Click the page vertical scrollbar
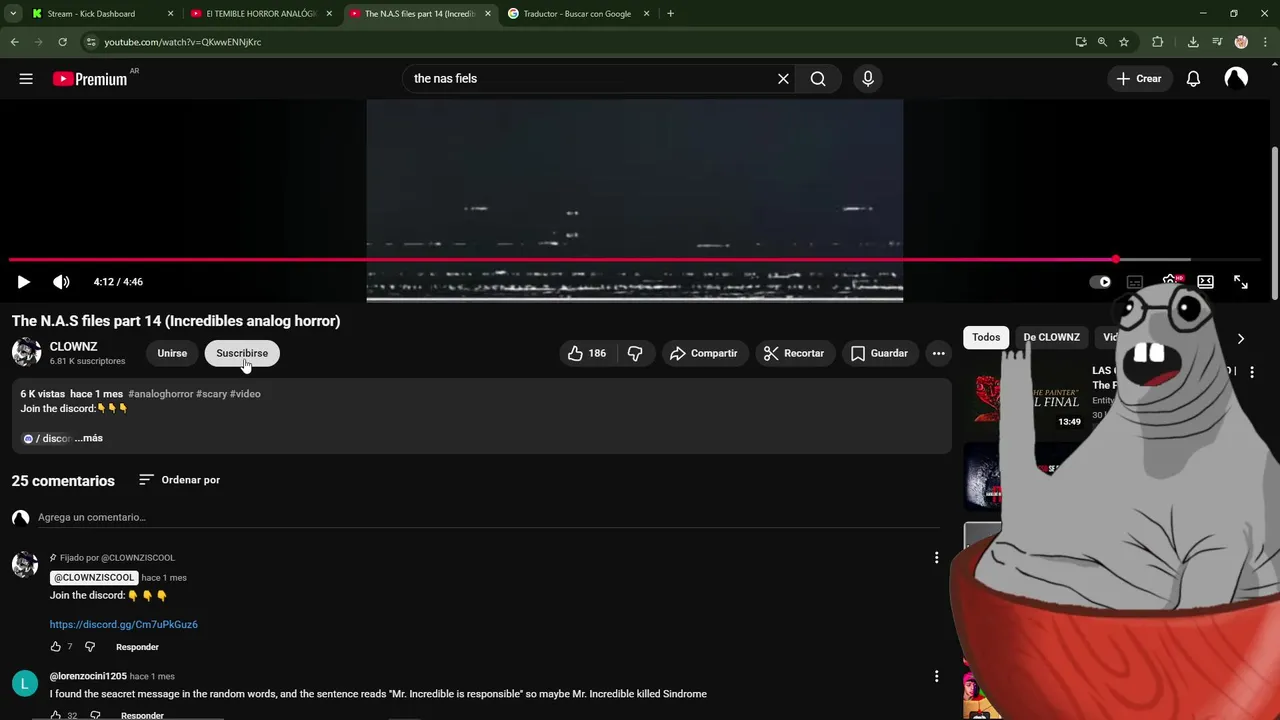This screenshot has height=720, width=1280. [1274, 222]
